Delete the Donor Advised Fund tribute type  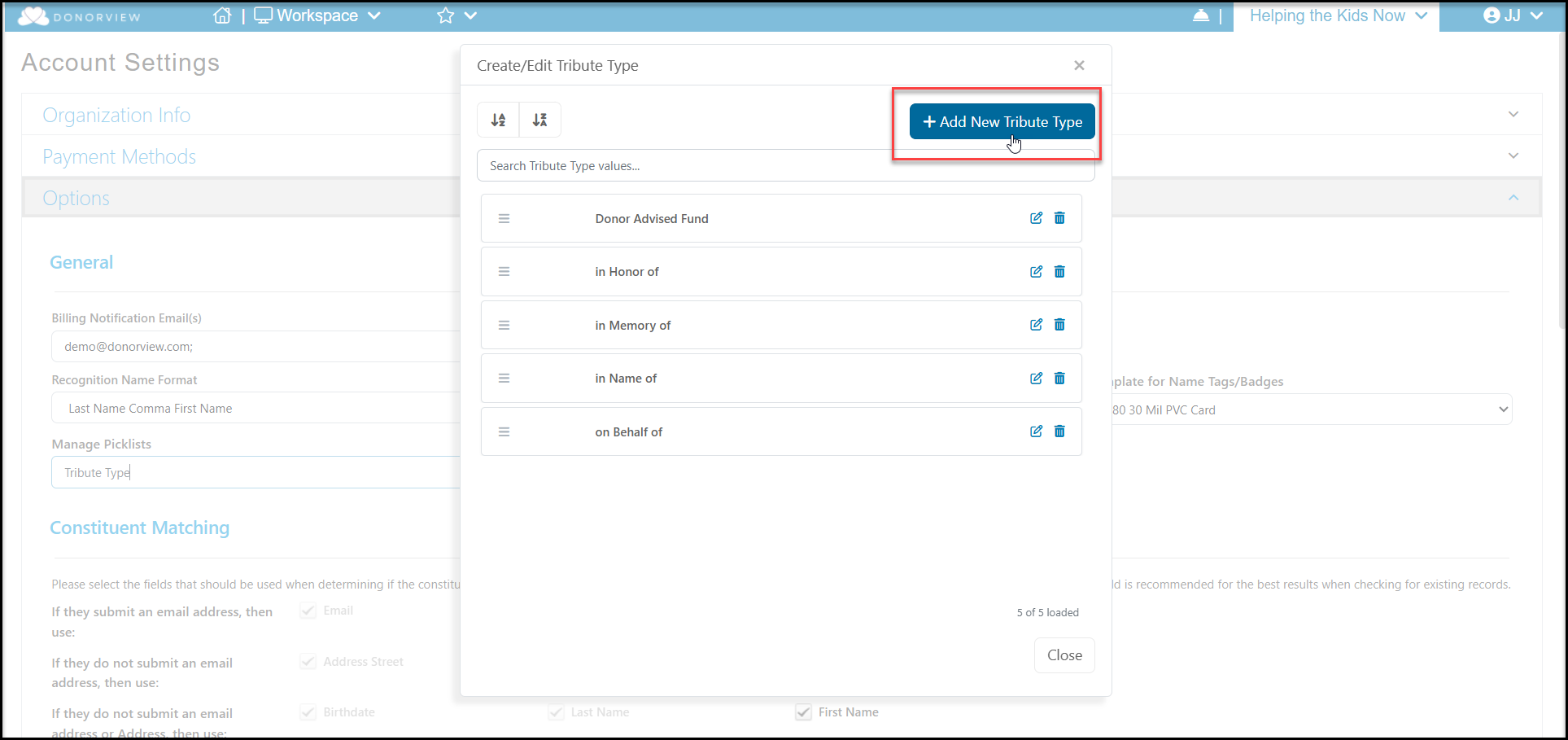(x=1059, y=218)
